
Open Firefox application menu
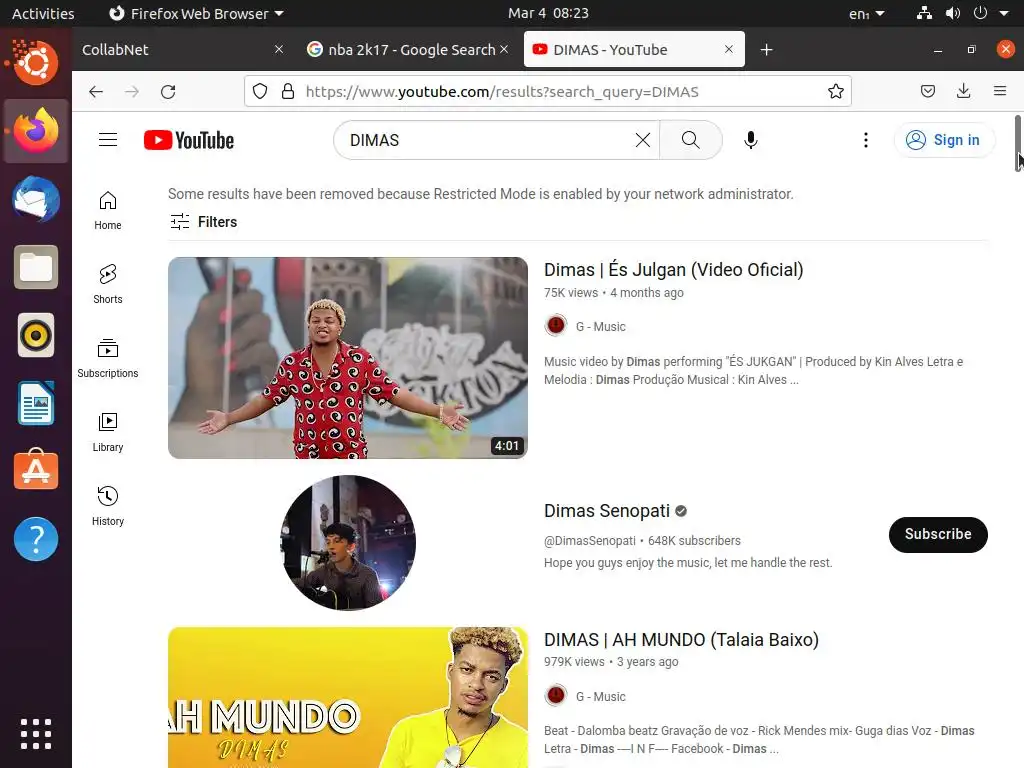tap(999, 91)
